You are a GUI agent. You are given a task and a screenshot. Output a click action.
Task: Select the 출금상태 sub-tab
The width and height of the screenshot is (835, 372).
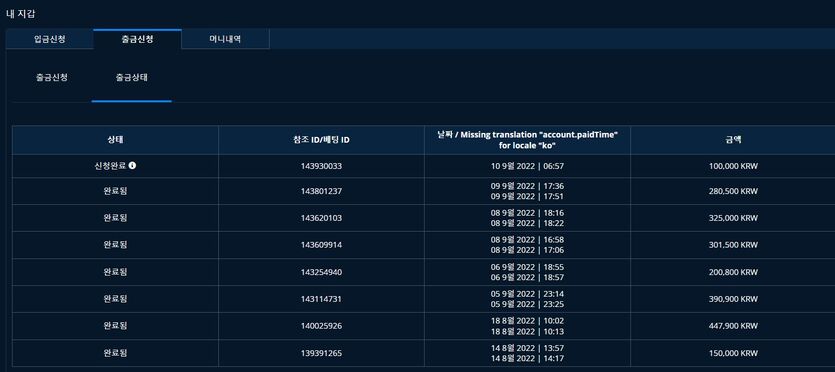132,77
